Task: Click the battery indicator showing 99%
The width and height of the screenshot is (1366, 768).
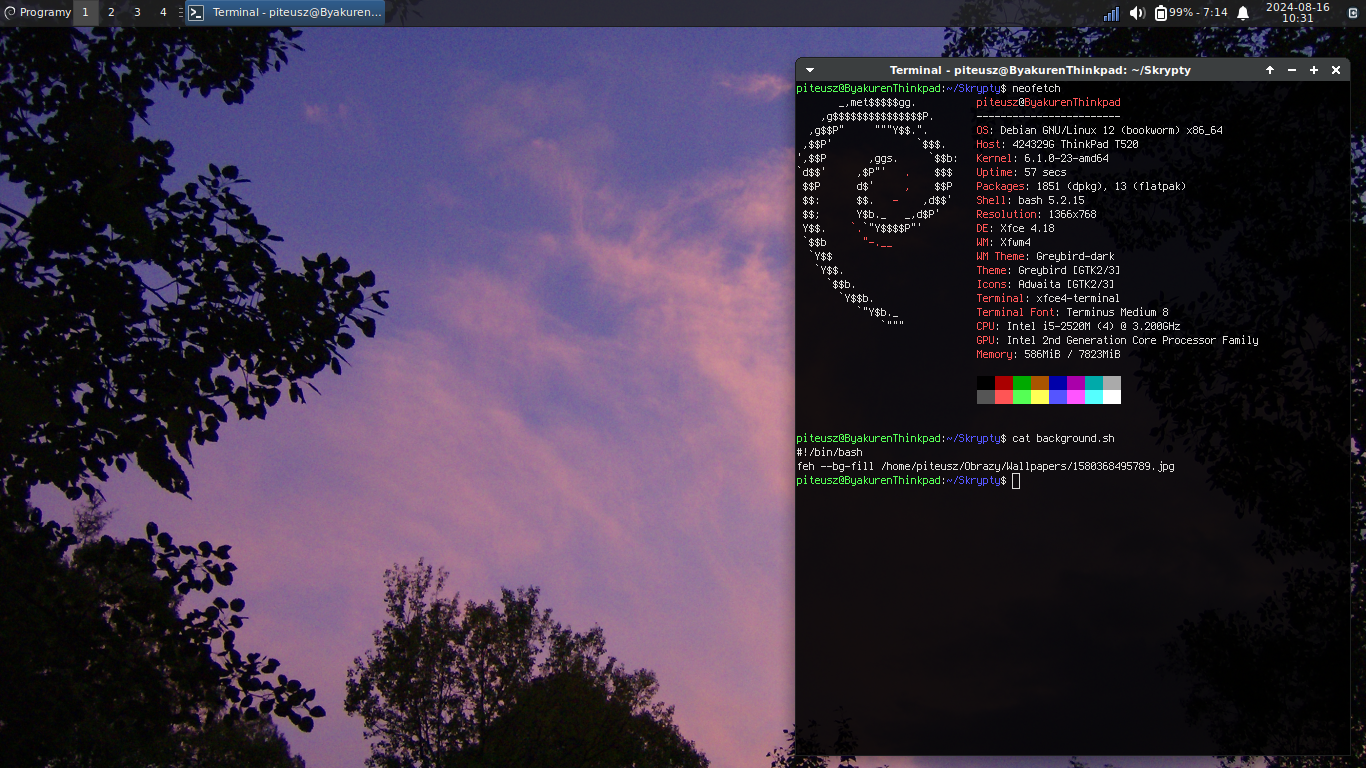Action: point(1190,13)
